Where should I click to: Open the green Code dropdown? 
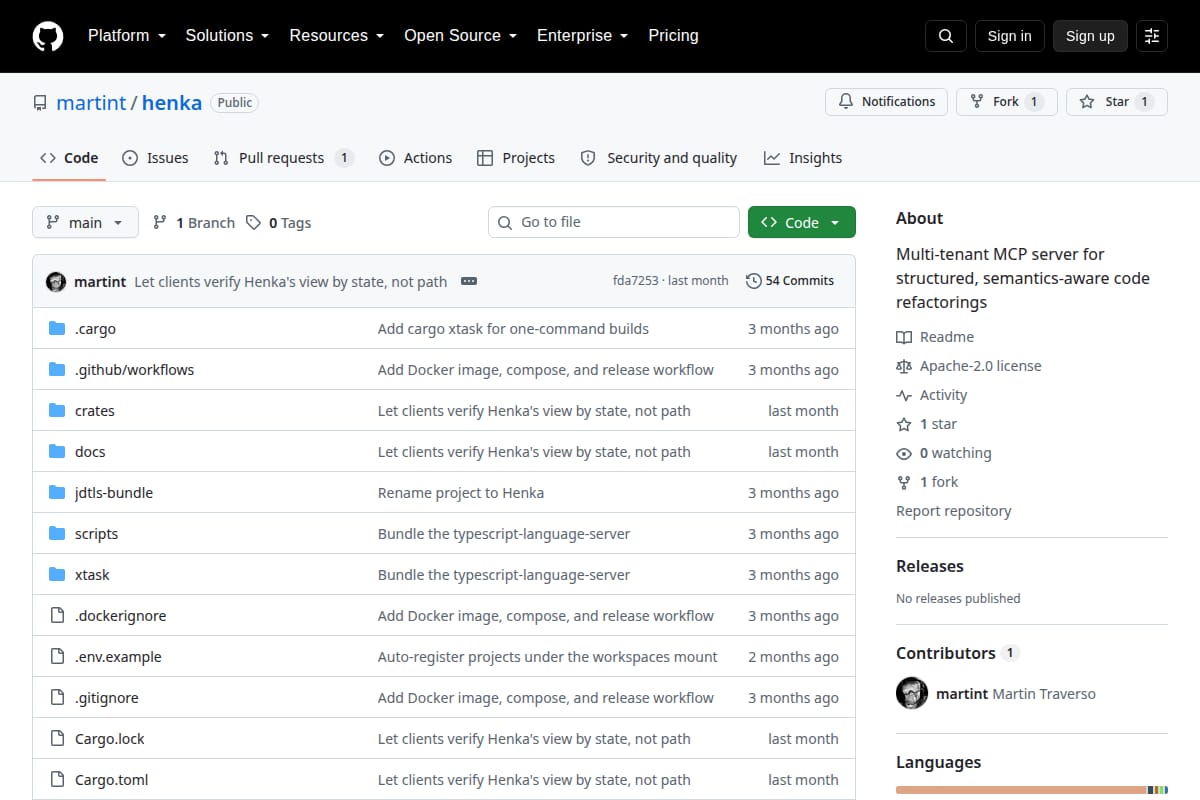(x=802, y=222)
